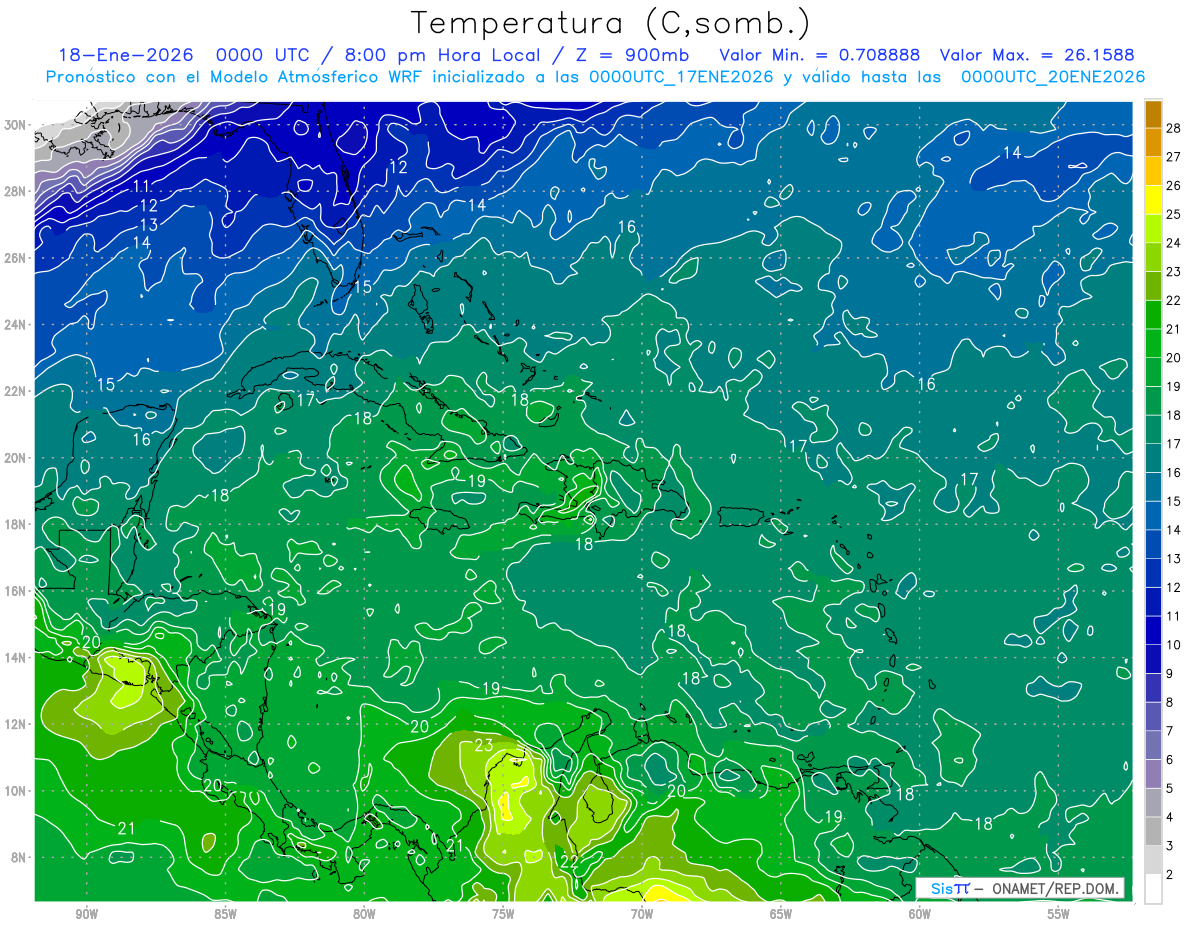The height and width of the screenshot is (927, 1200).
Task: Click the legend value label 20
Action: pyautogui.click(x=1173, y=358)
